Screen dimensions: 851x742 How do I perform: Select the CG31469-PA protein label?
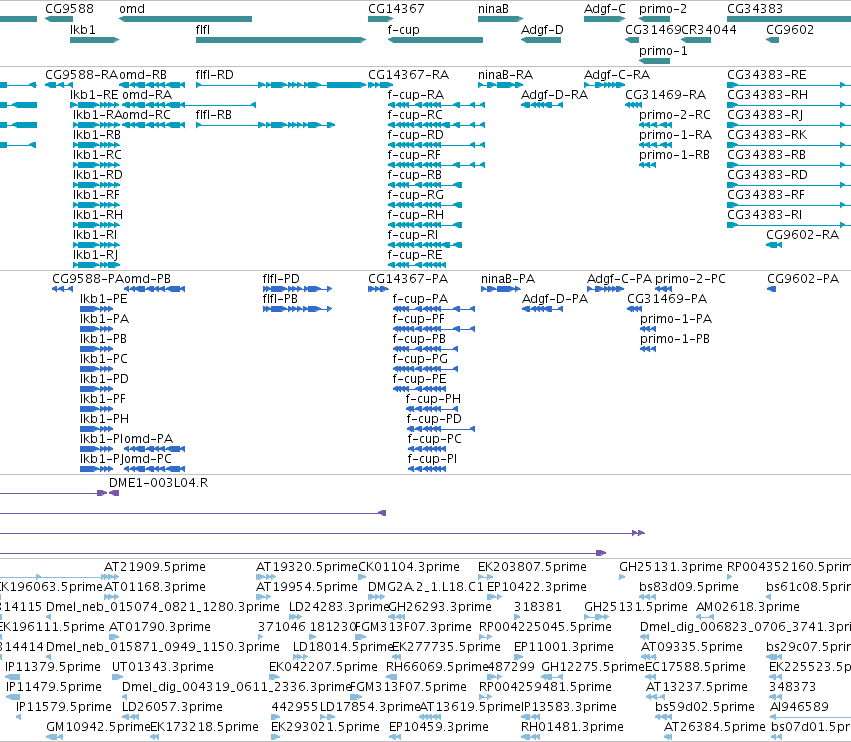tap(667, 299)
